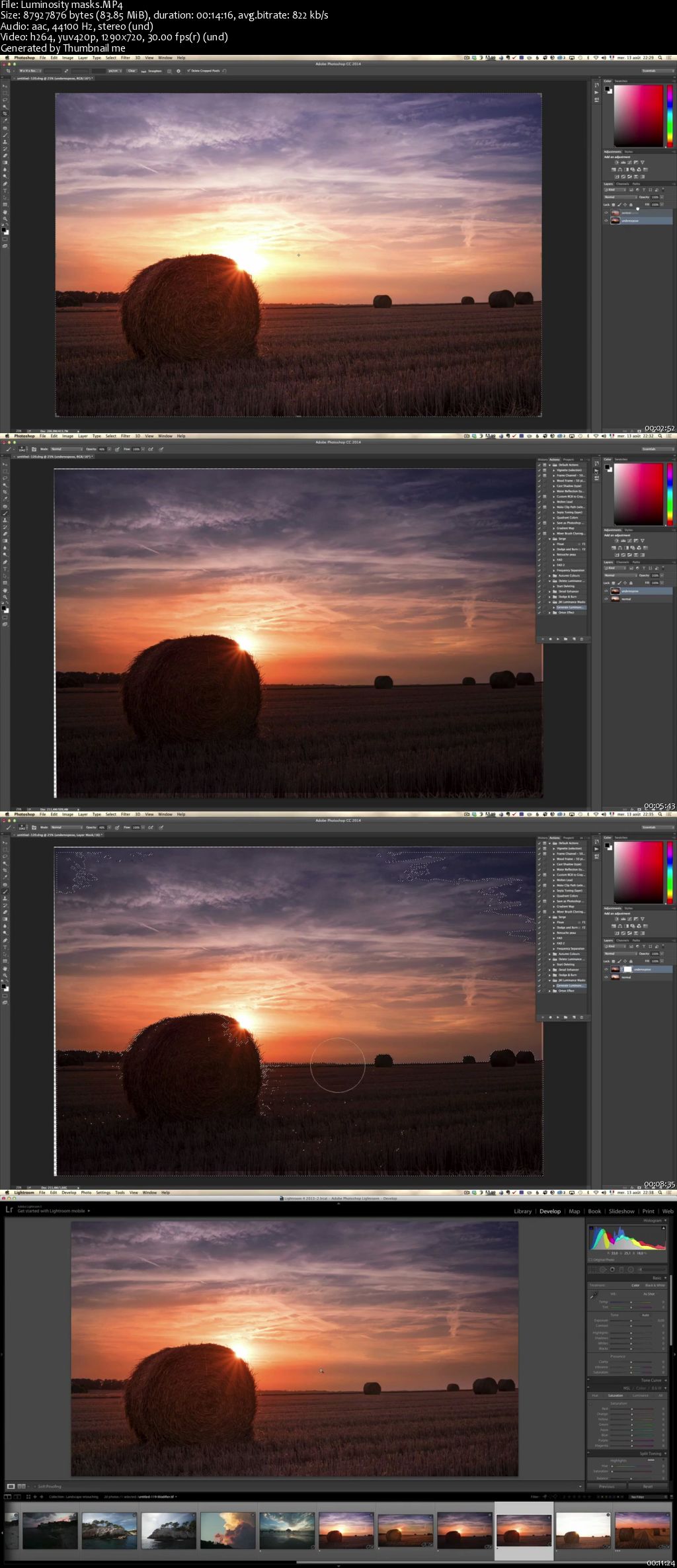Hide normal layer in third Photoshop frame
The image size is (677, 1568).
pos(606,977)
